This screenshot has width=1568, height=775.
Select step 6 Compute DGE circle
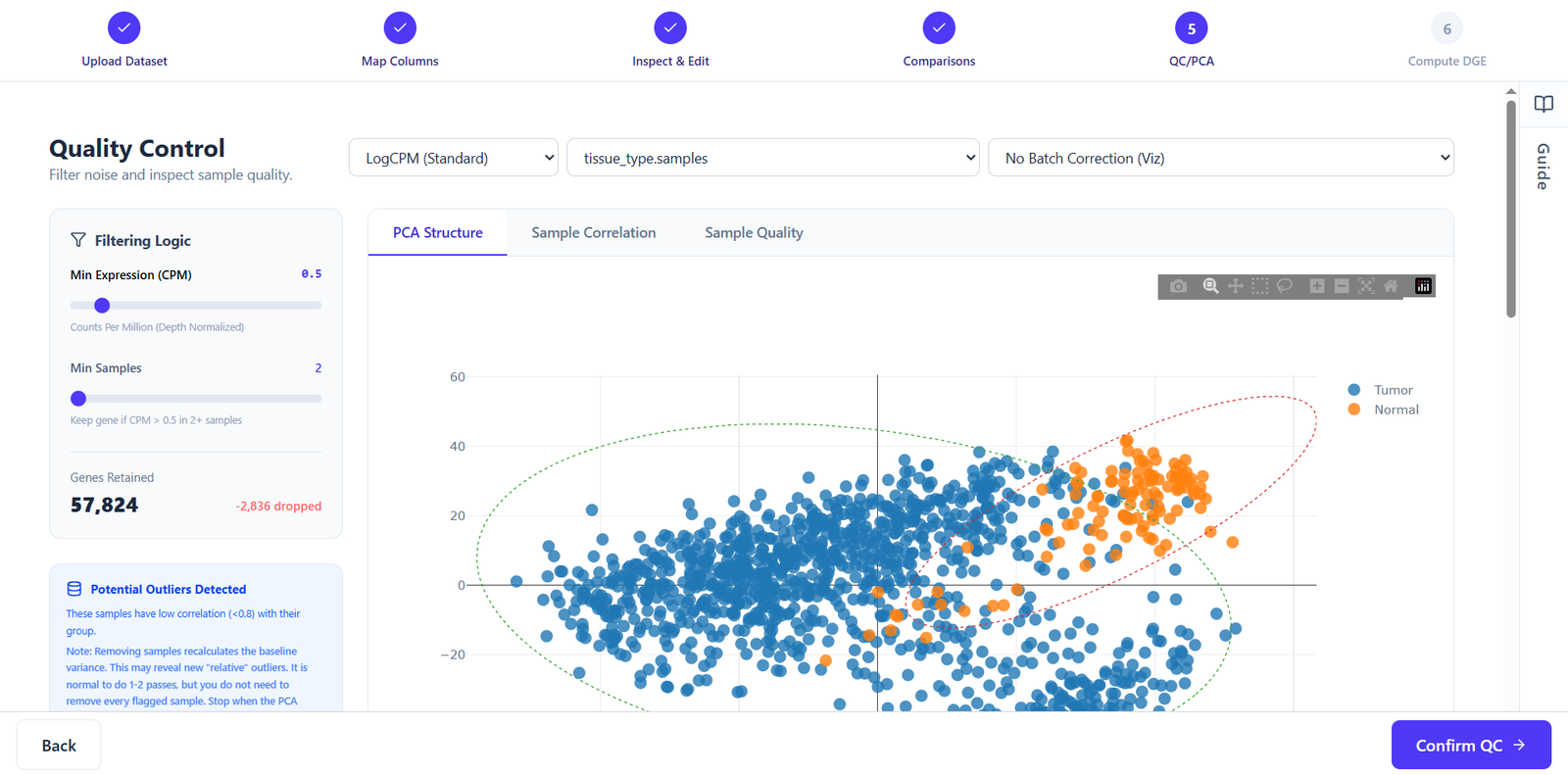(x=1447, y=28)
